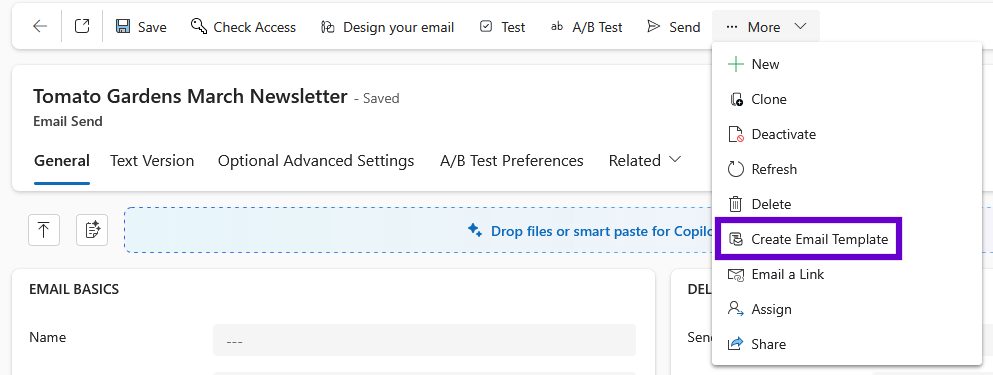This screenshot has height=375, width=993.
Task: Click the Save button
Action: pos(141,27)
